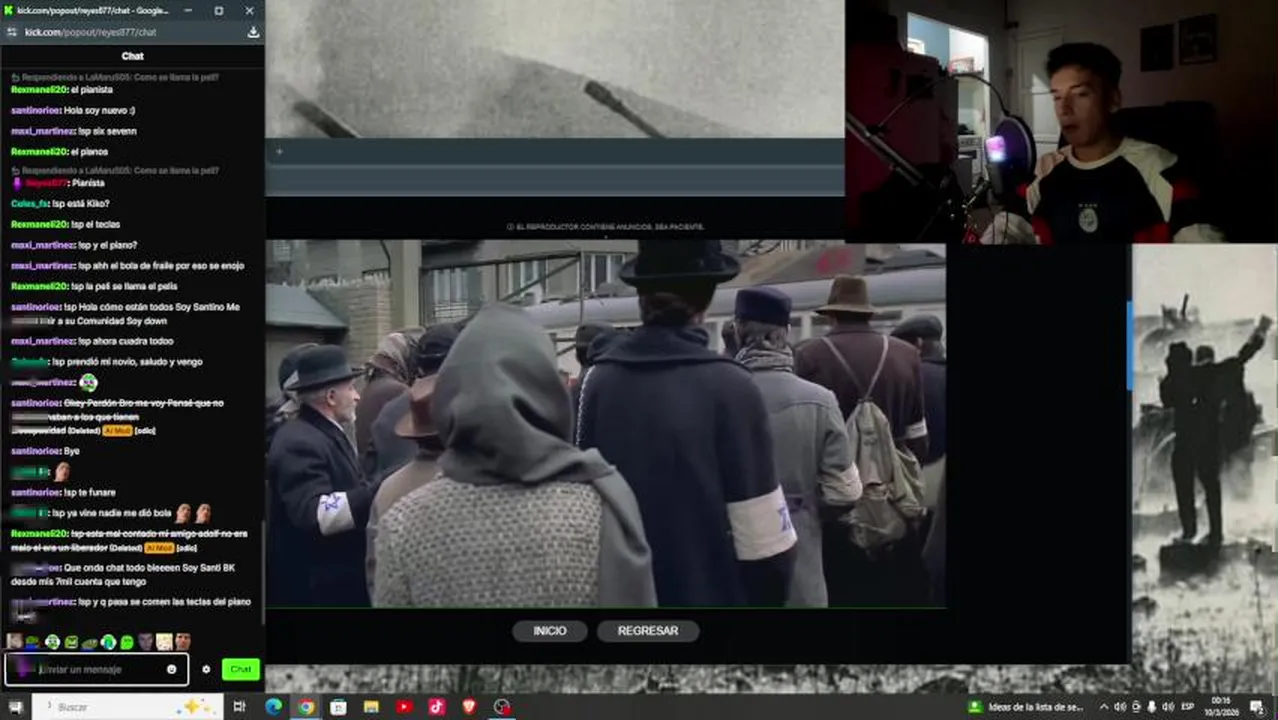
Task: Click the kick.com popout chat URL
Action: coord(90,32)
